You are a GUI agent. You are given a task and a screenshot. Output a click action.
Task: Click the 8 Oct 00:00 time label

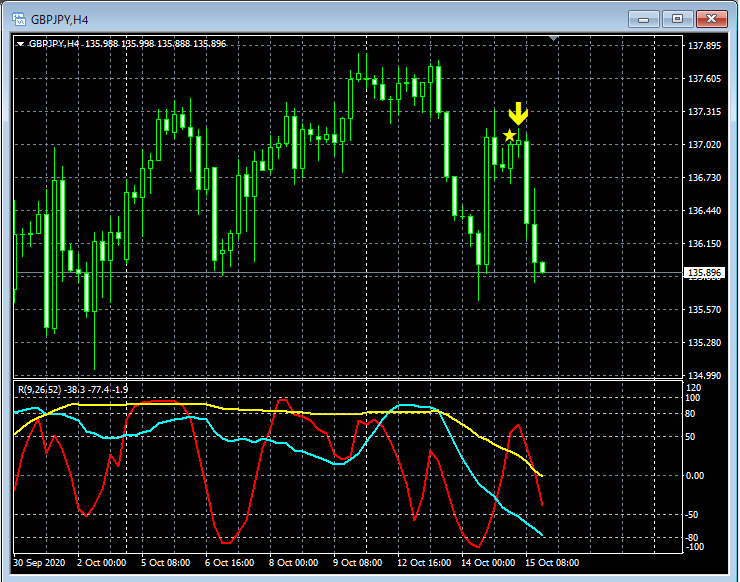(294, 563)
